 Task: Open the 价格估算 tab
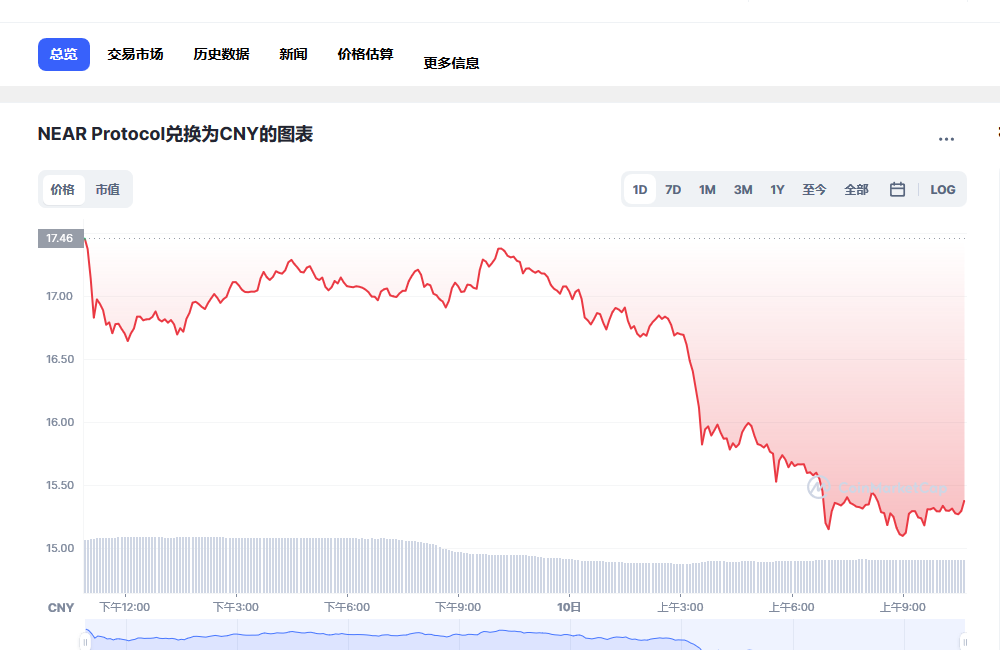tap(365, 54)
